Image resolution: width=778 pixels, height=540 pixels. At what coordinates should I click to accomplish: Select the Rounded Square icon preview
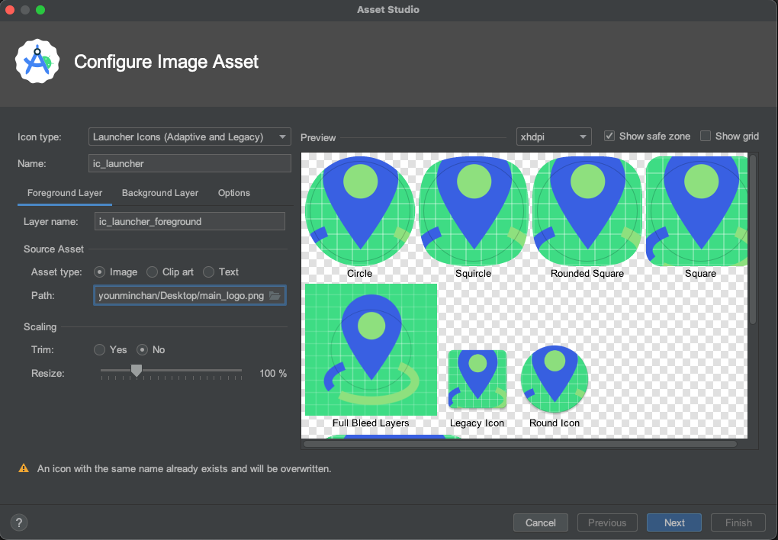[587, 211]
